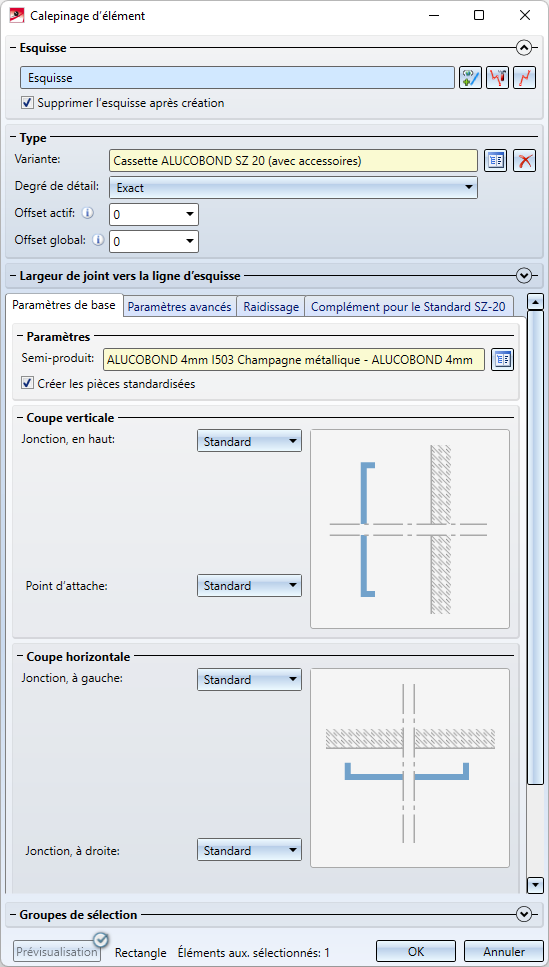Open the Jonction, à droite dropdown
The width and height of the screenshot is (549, 967).
(249, 850)
